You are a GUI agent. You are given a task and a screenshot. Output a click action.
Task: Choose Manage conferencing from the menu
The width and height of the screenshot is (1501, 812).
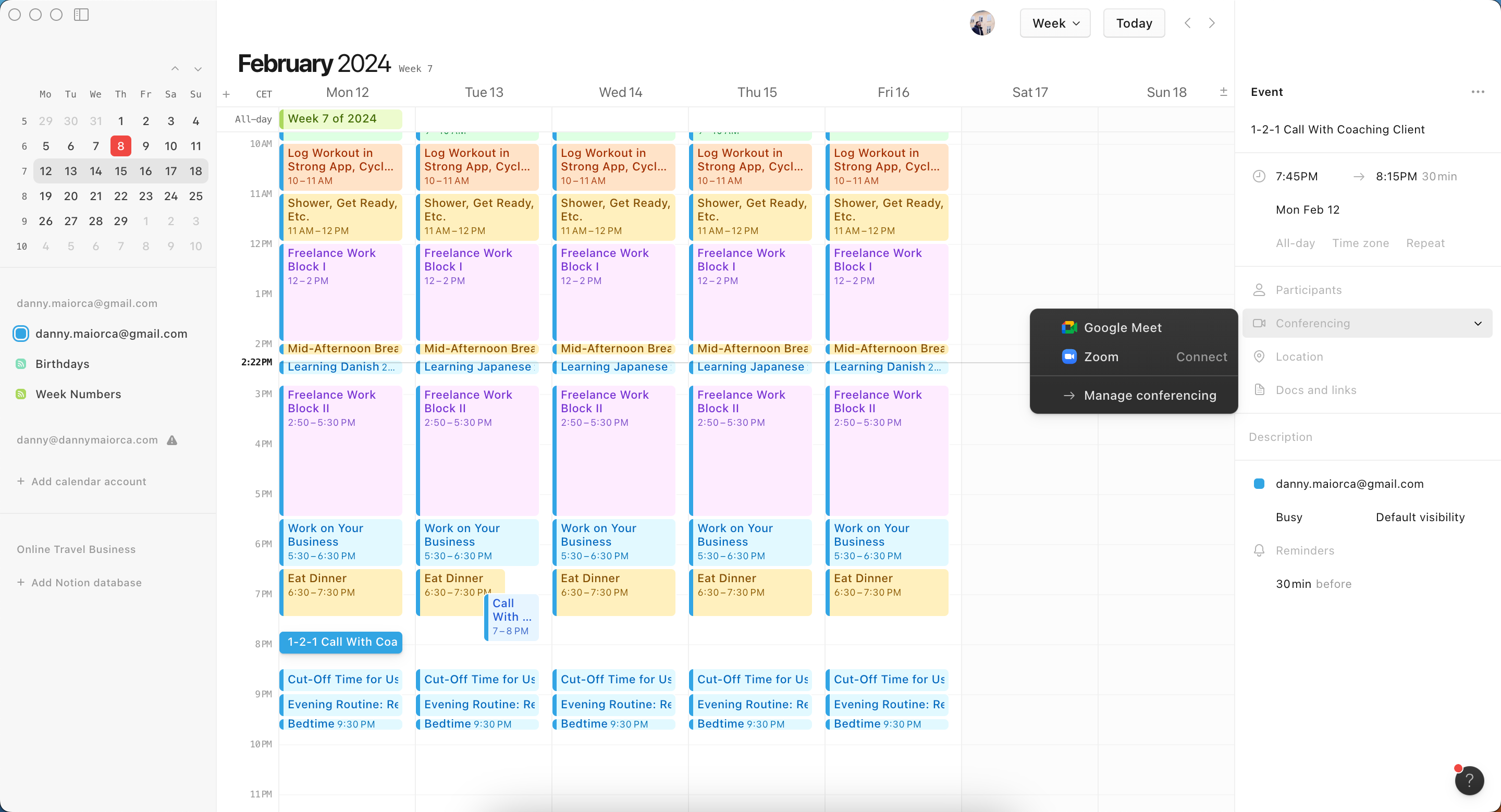tap(1150, 395)
